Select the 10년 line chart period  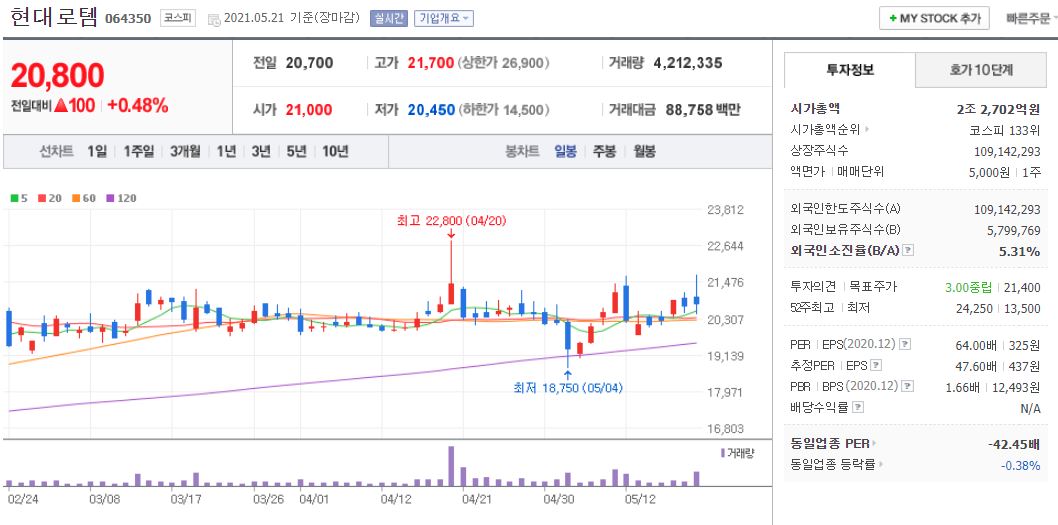335,152
